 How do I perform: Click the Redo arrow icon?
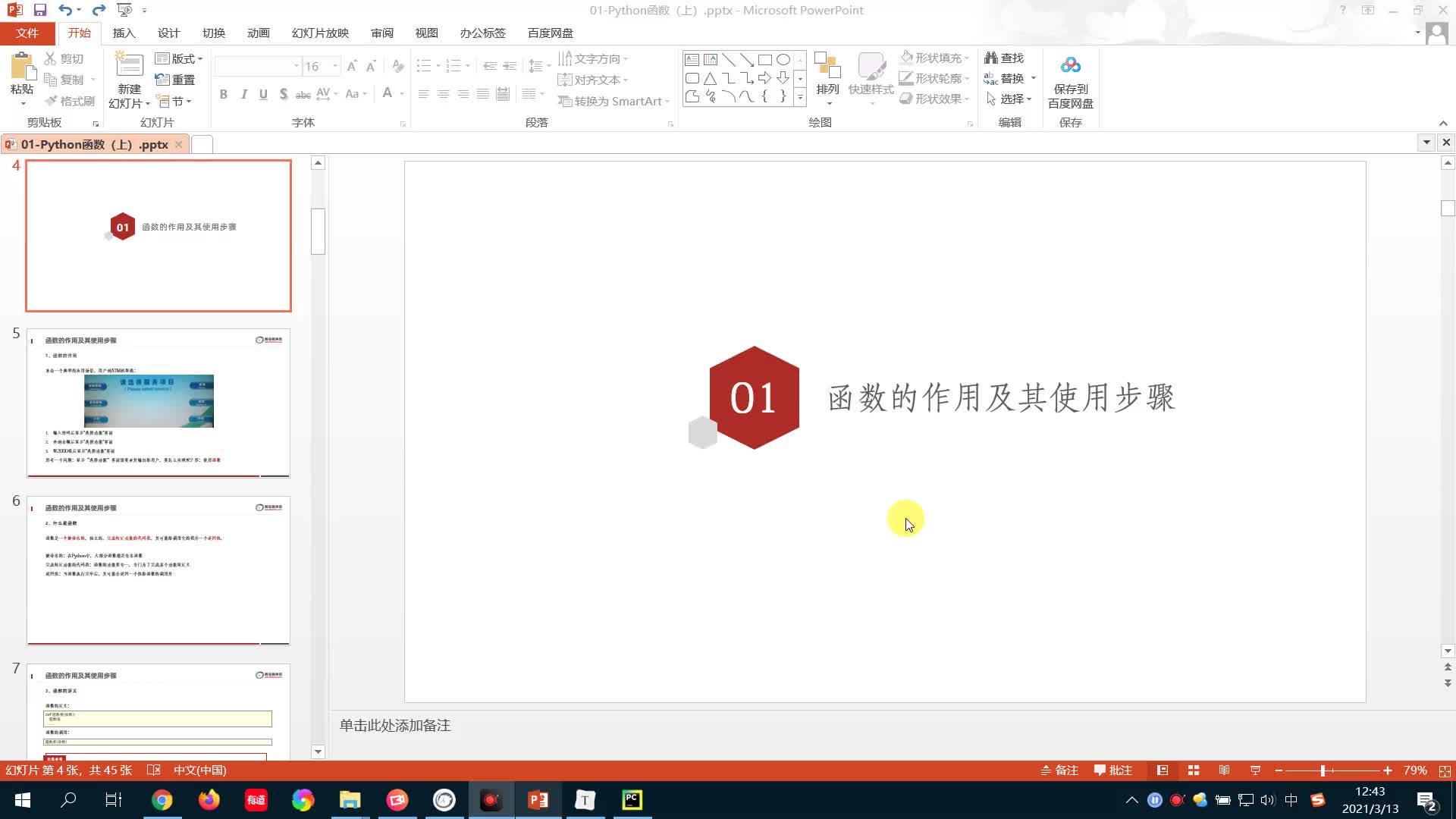pyautogui.click(x=99, y=10)
